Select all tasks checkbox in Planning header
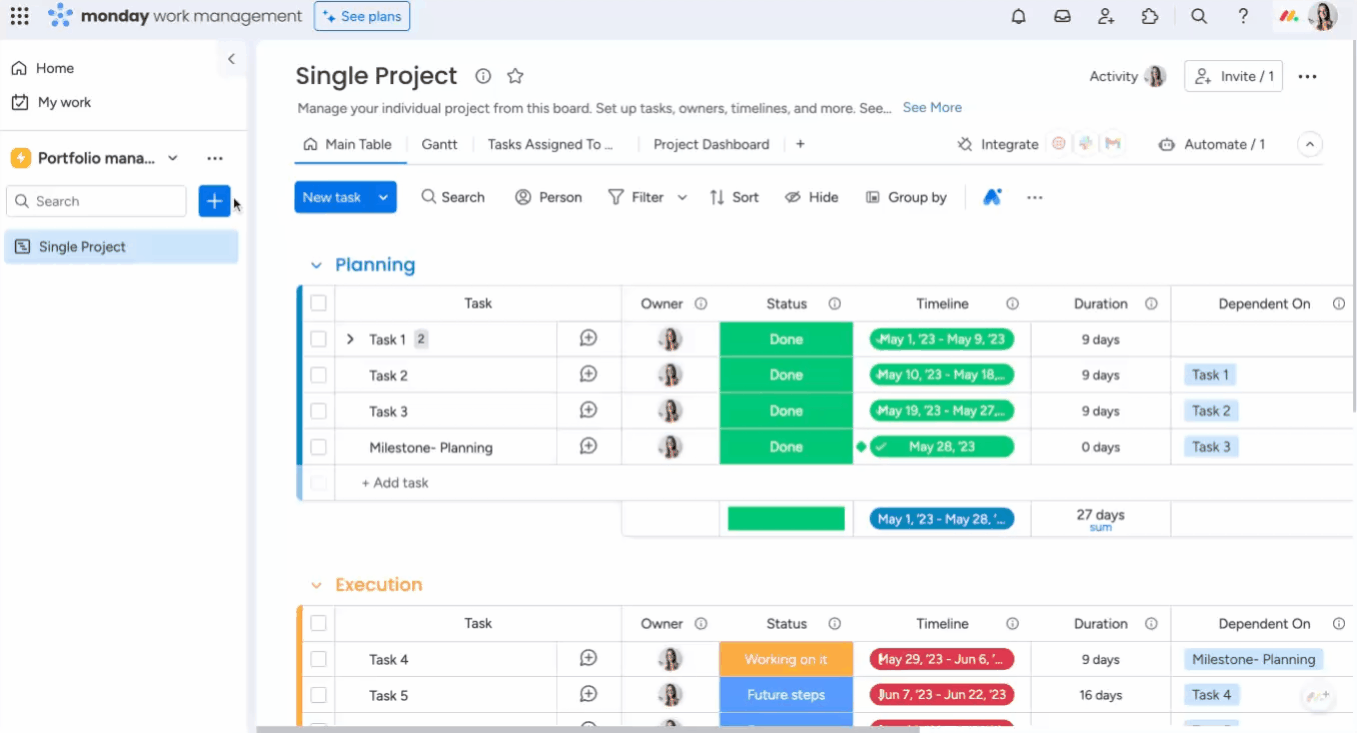This screenshot has width=1357, height=733. click(318, 303)
